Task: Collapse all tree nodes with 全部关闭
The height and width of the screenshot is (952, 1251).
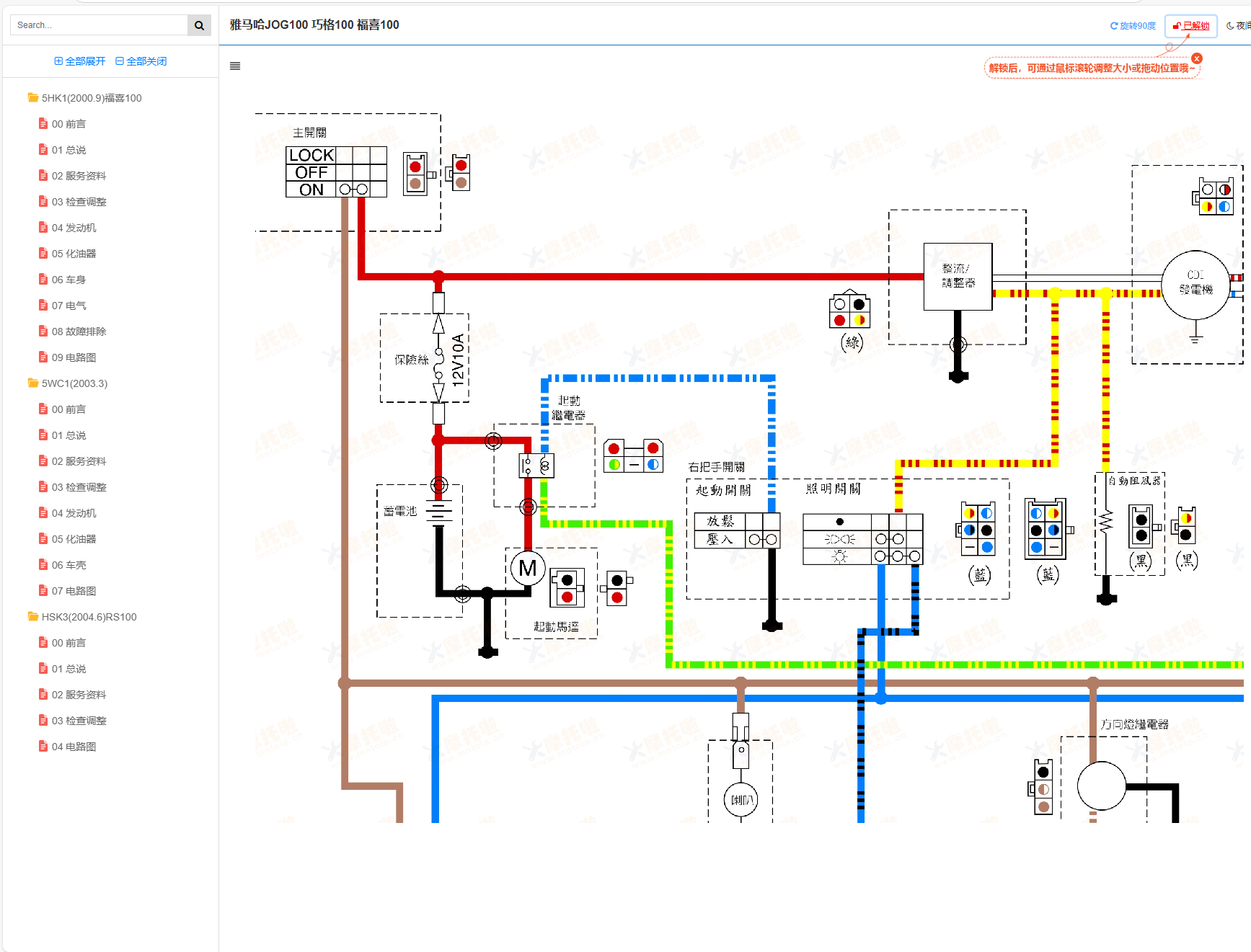Action: pyautogui.click(x=141, y=61)
